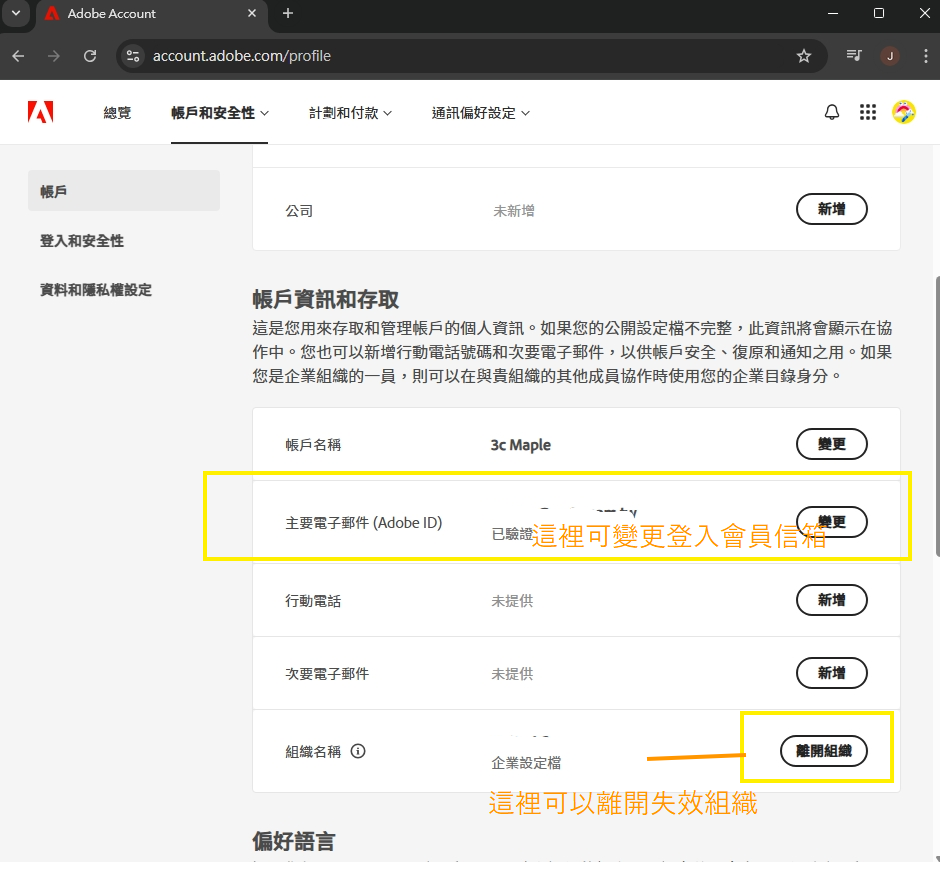951x886 pixels.
Task: Maximize the Chrome window
Action: [879, 13]
